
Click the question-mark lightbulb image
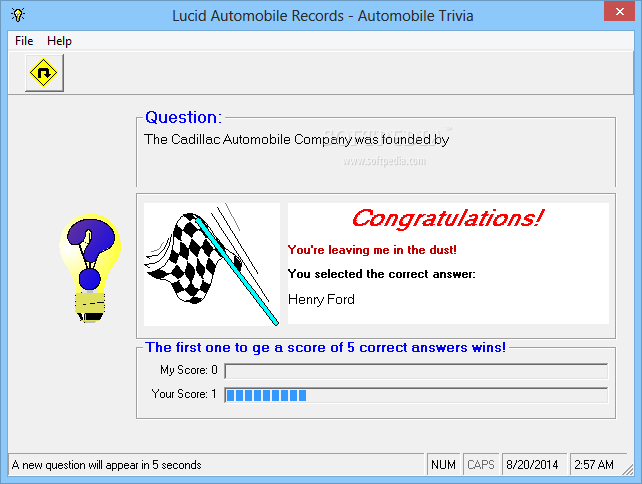(90, 268)
